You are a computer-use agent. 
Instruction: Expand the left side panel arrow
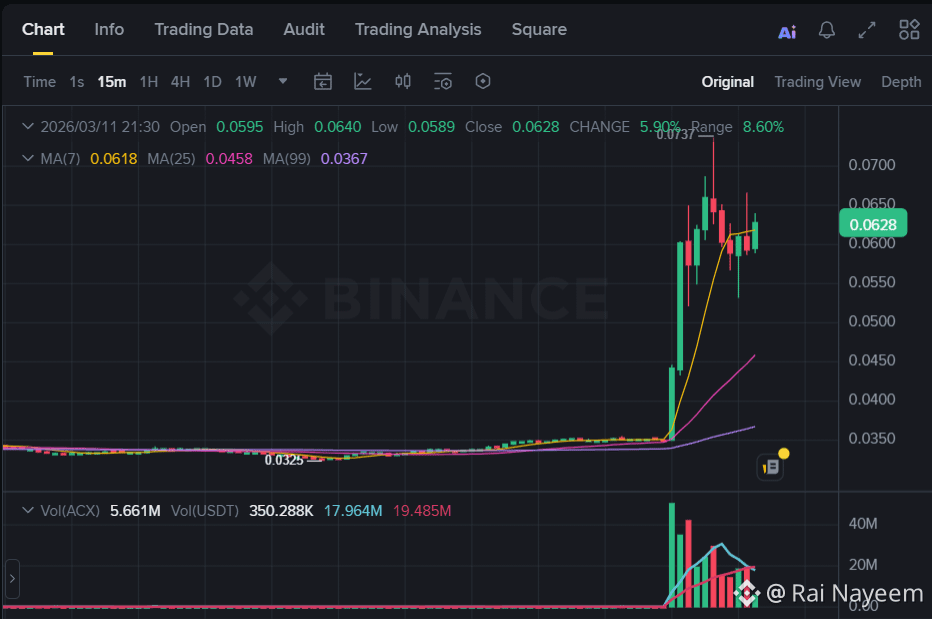pyautogui.click(x=12, y=578)
